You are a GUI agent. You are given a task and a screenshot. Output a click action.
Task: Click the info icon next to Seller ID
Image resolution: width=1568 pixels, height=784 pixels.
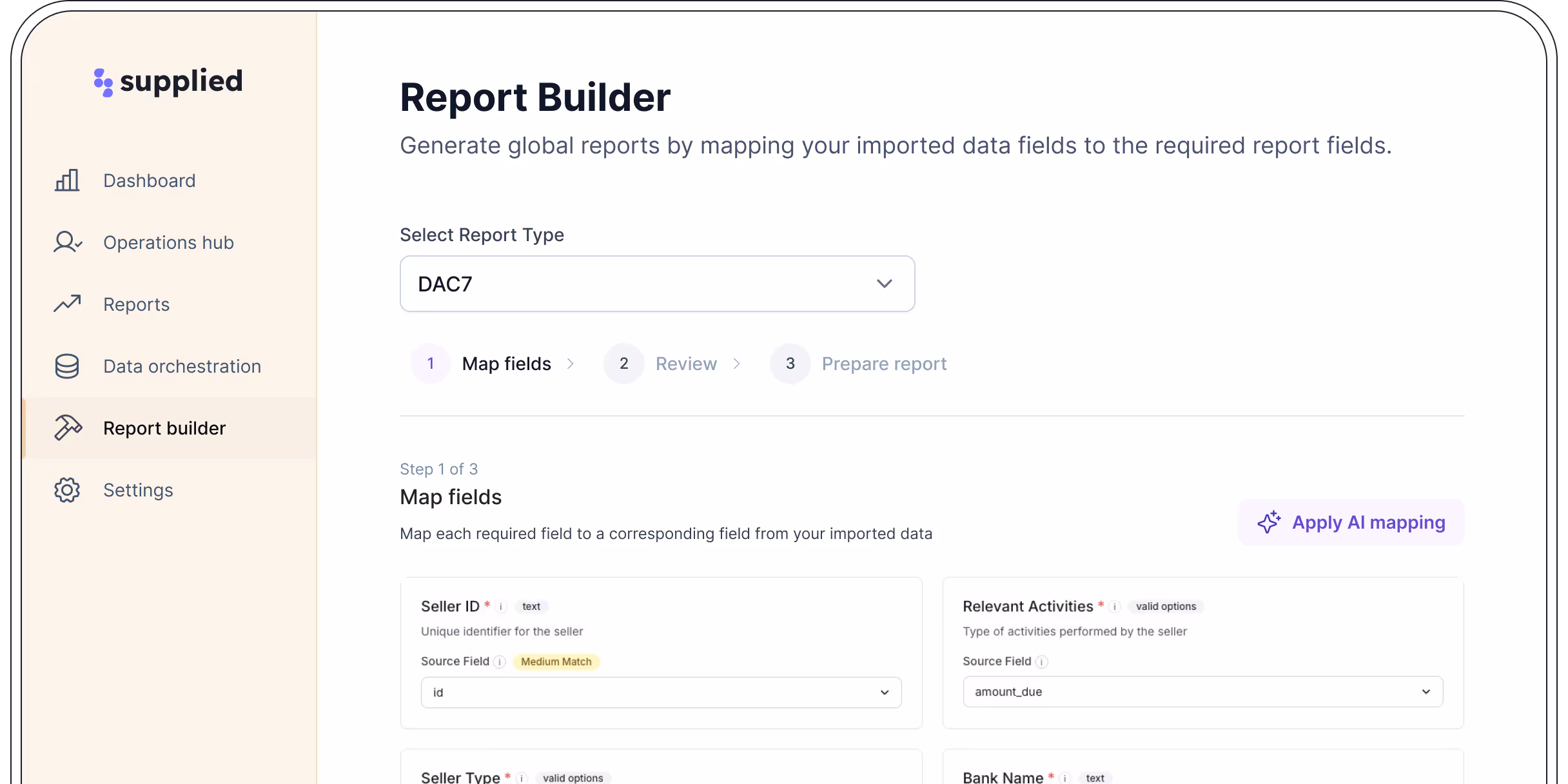point(502,606)
